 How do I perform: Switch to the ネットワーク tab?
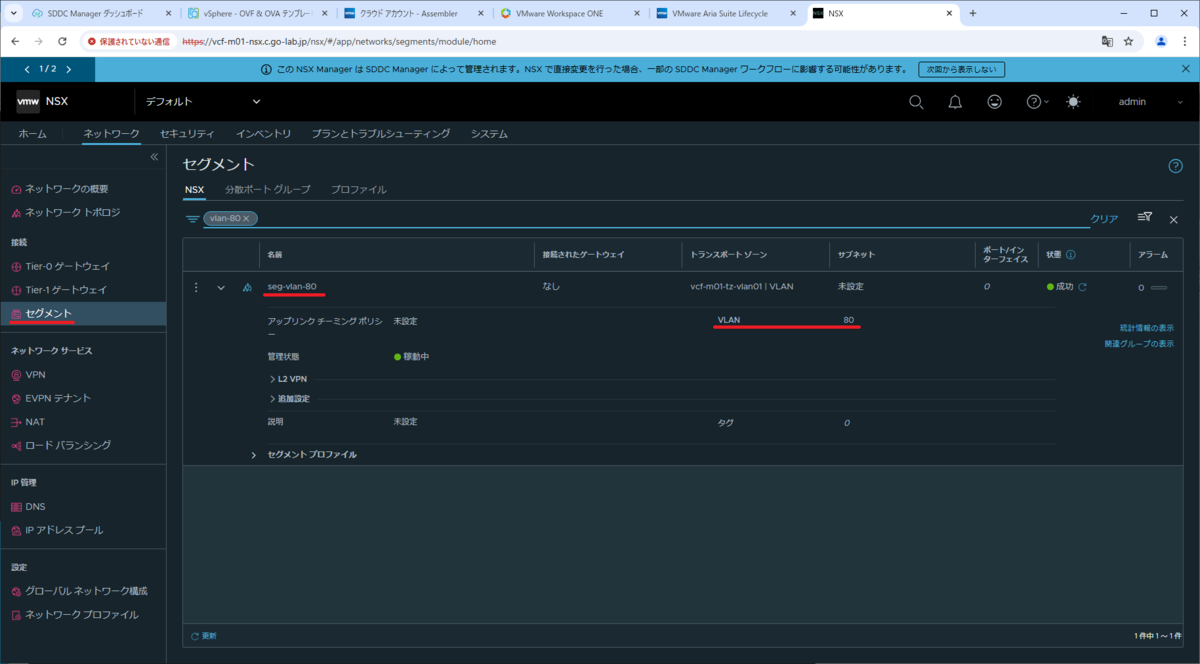pyautogui.click(x=111, y=134)
